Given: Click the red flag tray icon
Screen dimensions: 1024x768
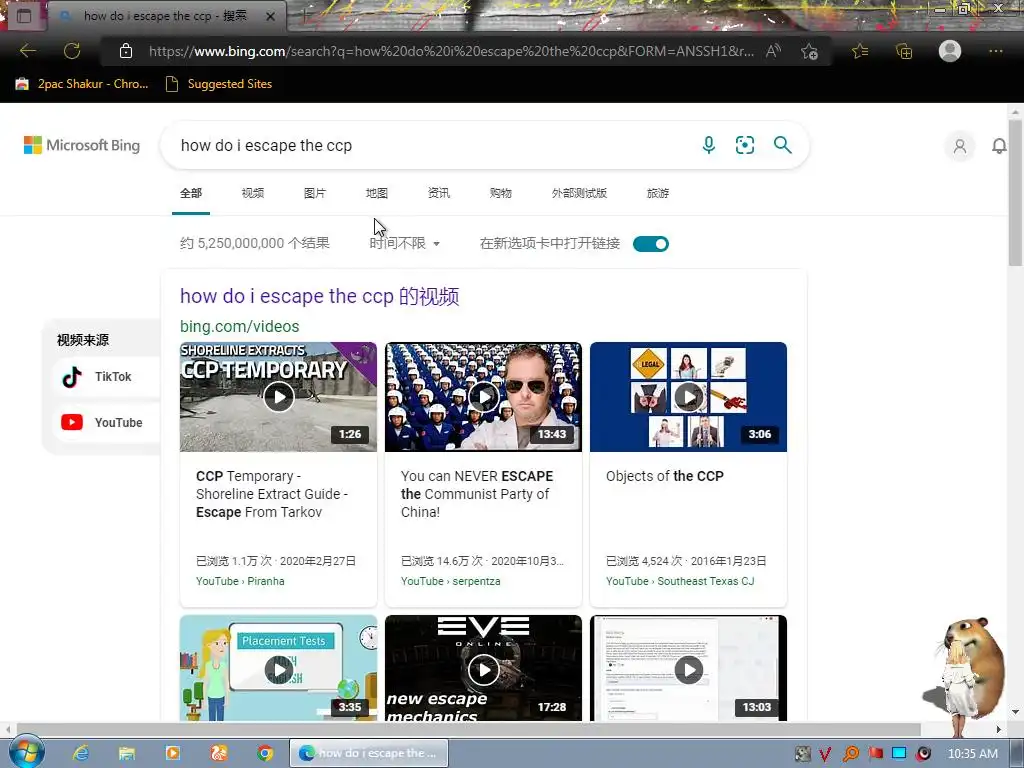Looking at the screenshot, I should click(875, 754).
